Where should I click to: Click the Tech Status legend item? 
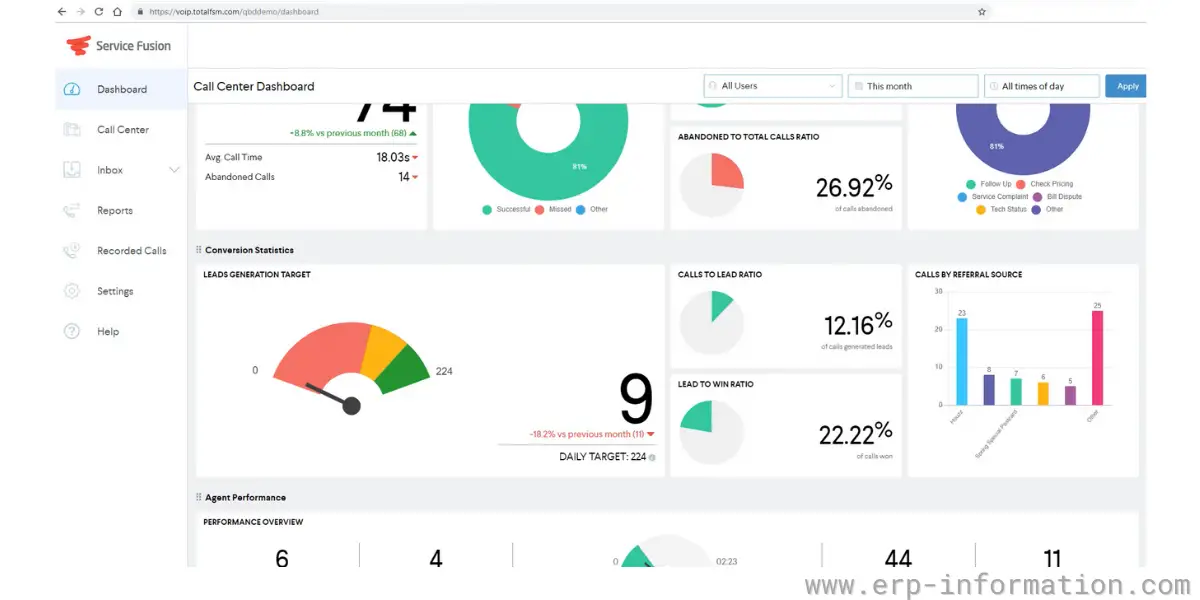tap(1001, 209)
